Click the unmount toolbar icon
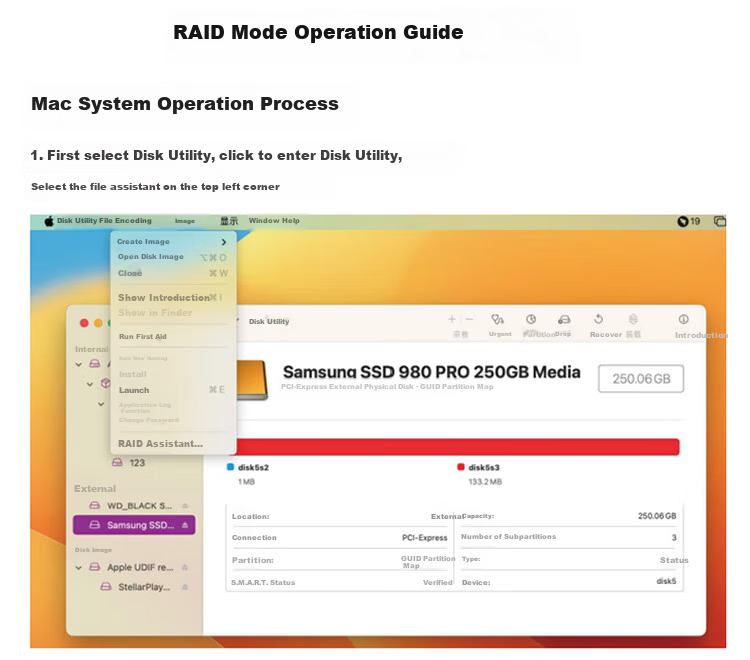Viewport: 750px width, 660px height. (633, 319)
